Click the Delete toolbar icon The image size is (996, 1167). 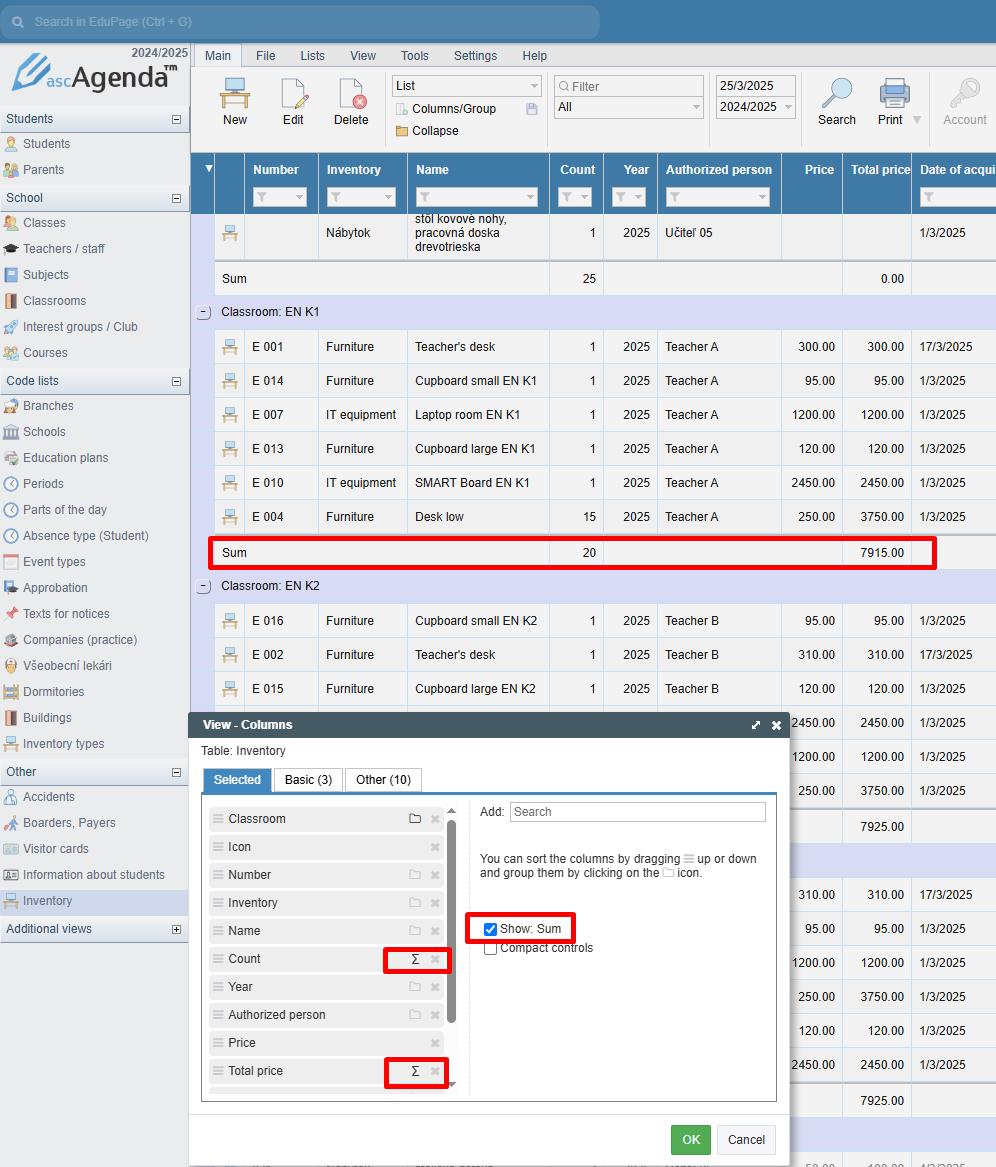click(x=351, y=95)
